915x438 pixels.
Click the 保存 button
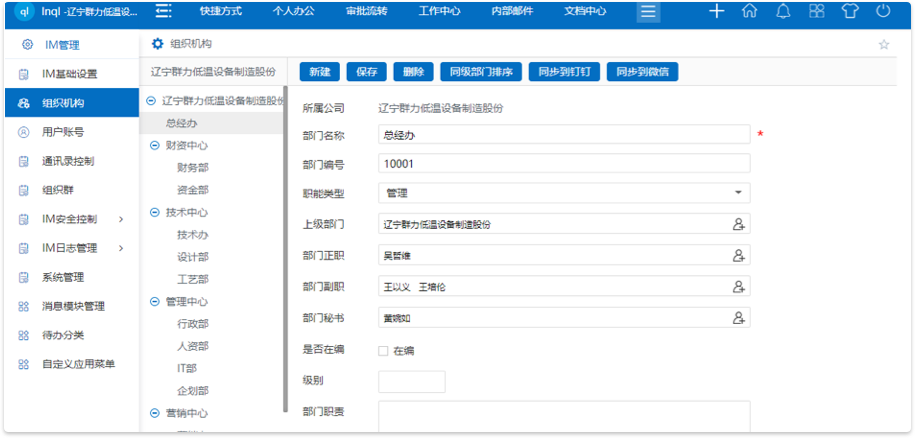[366, 72]
